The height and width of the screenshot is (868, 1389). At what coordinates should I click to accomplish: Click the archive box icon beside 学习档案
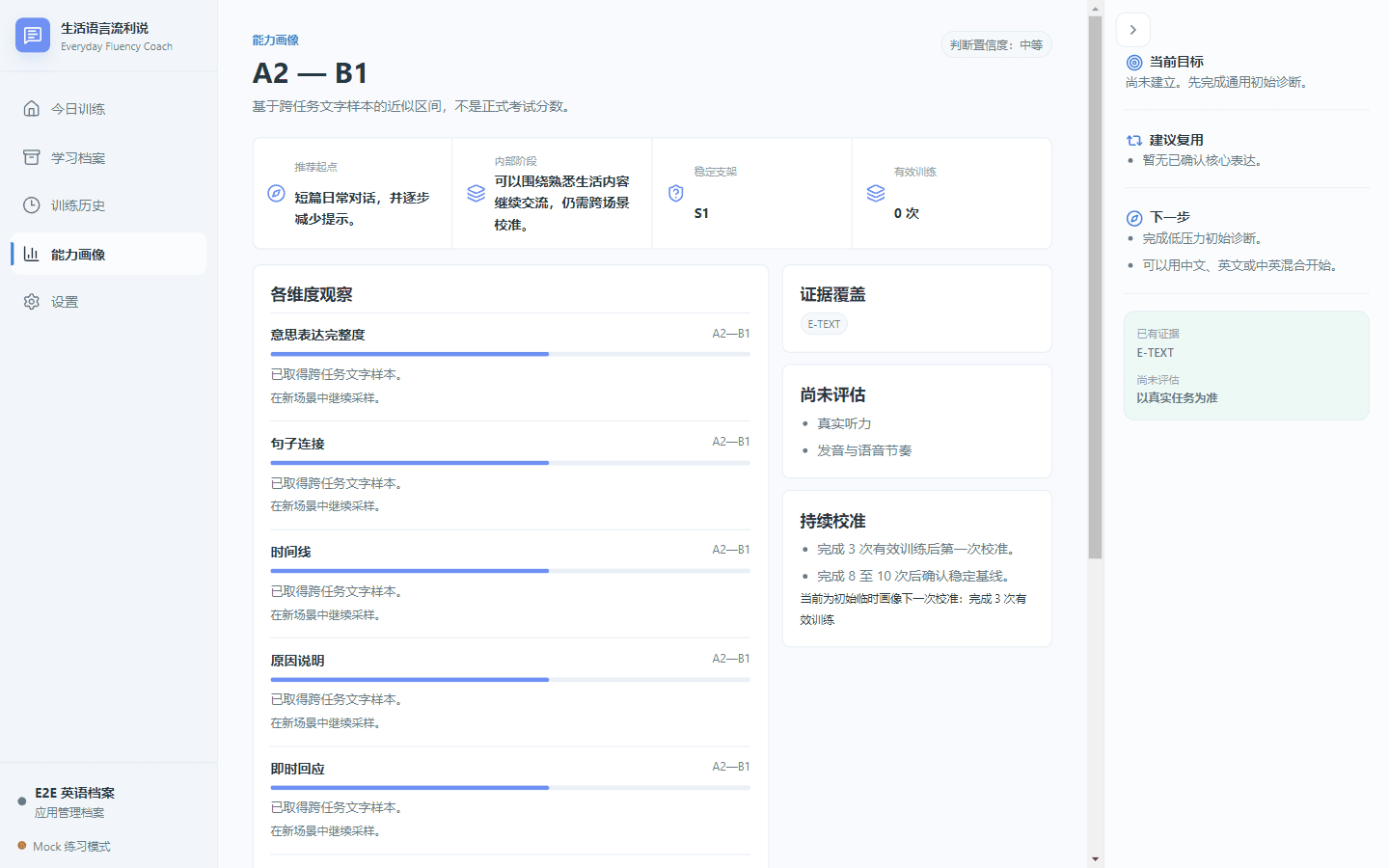(x=32, y=157)
